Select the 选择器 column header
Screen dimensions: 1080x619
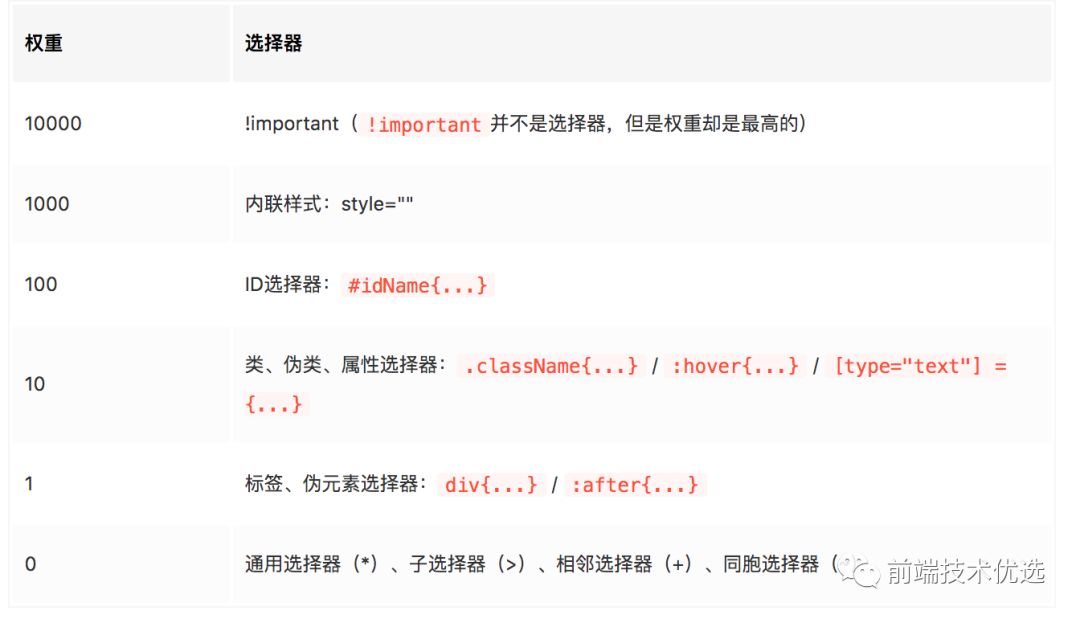(273, 44)
